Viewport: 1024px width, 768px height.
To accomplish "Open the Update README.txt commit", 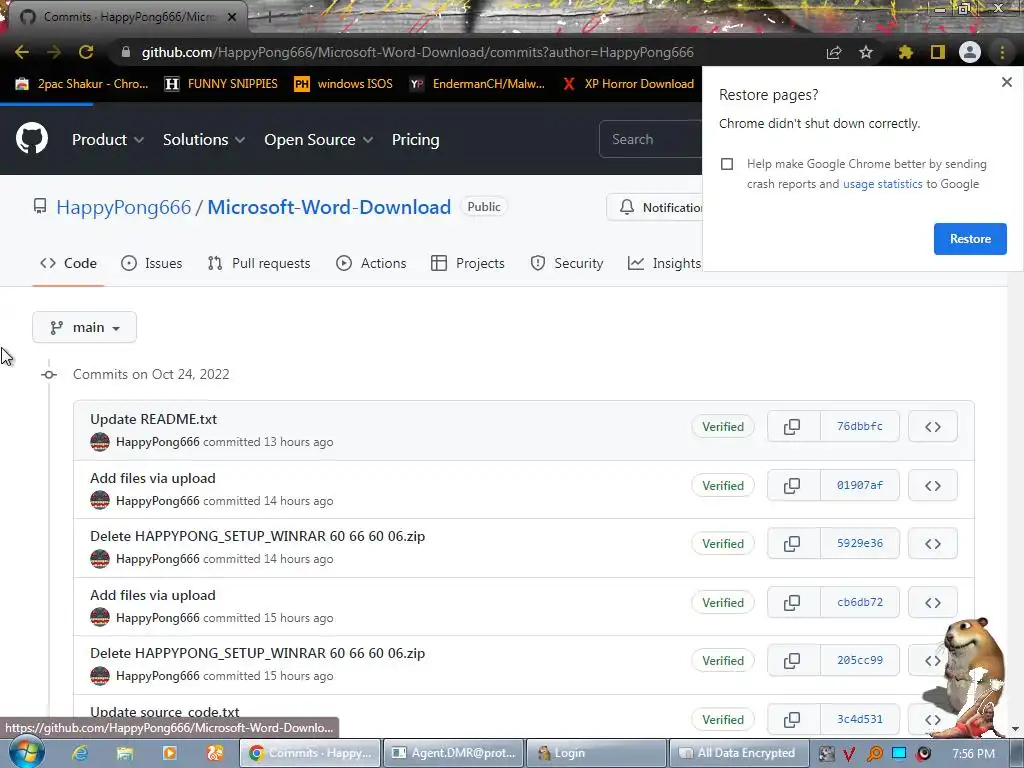I will click(x=153, y=419).
